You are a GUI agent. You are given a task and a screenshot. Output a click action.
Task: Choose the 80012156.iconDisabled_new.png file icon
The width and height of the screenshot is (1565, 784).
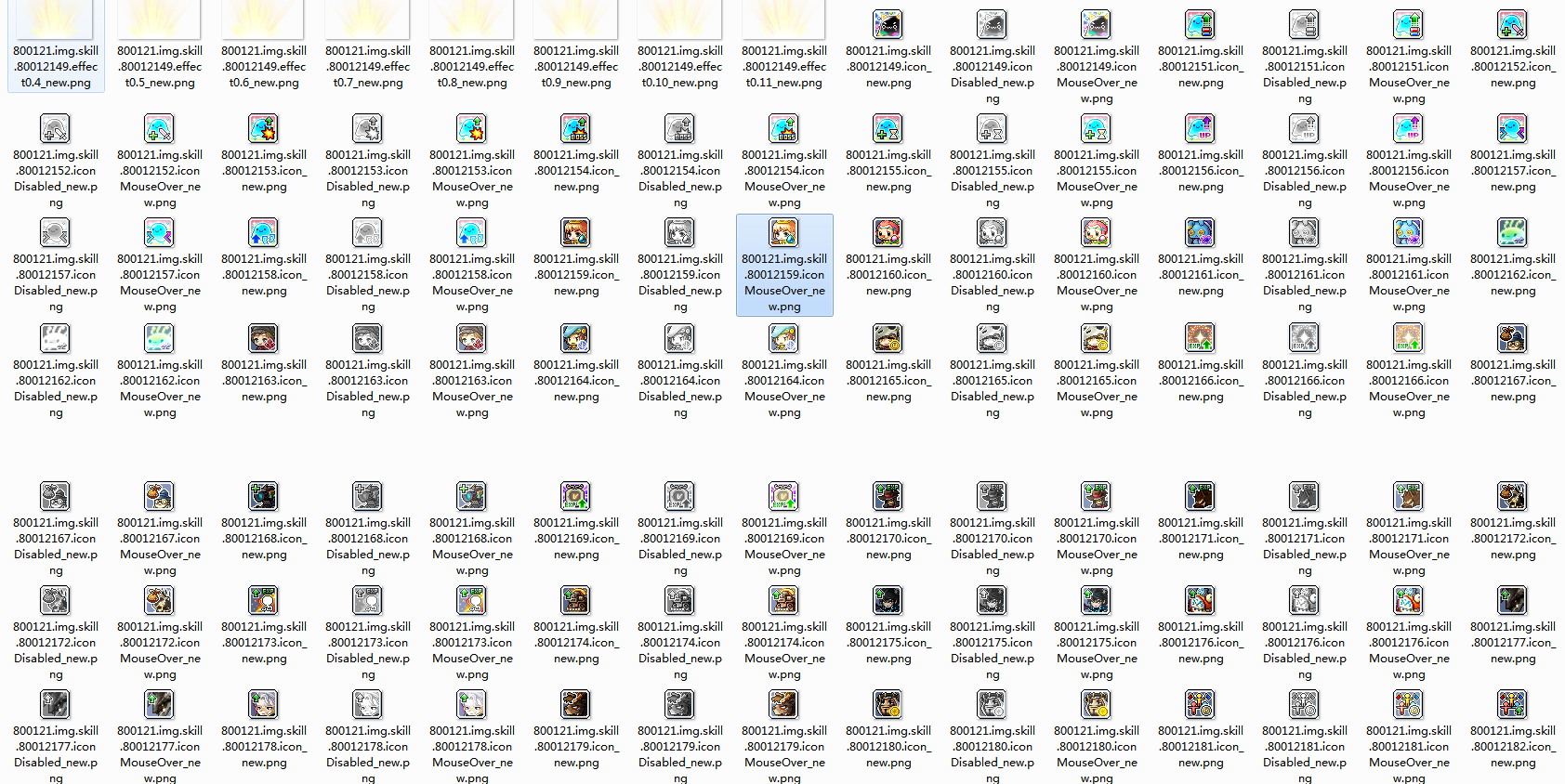click(x=1305, y=128)
